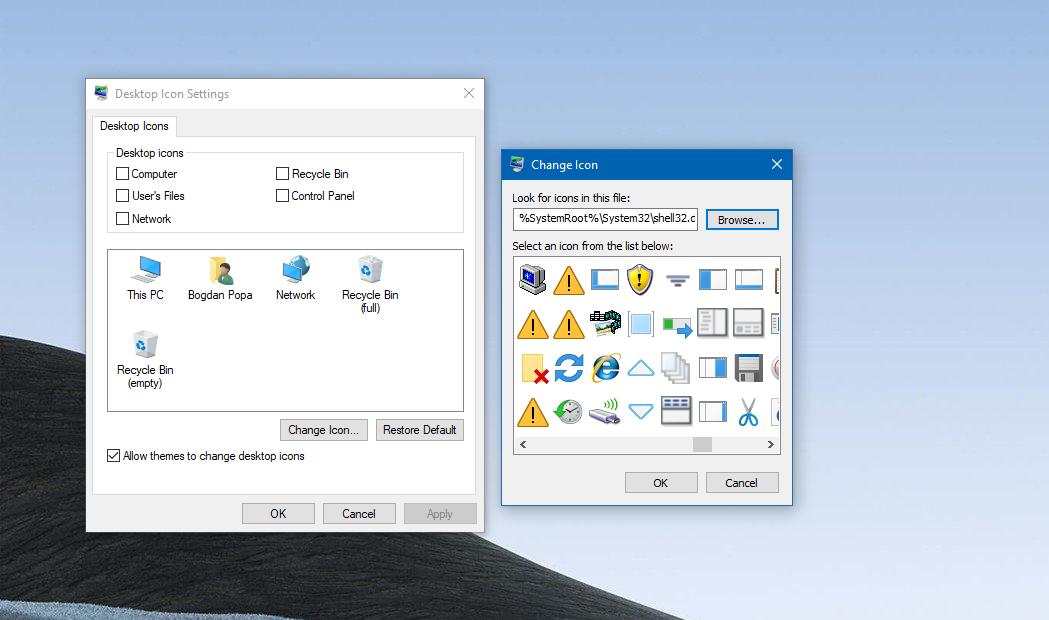Pick the blue scissors icon
The height and width of the screenshot is (620, 1049).
click(748, 411)
